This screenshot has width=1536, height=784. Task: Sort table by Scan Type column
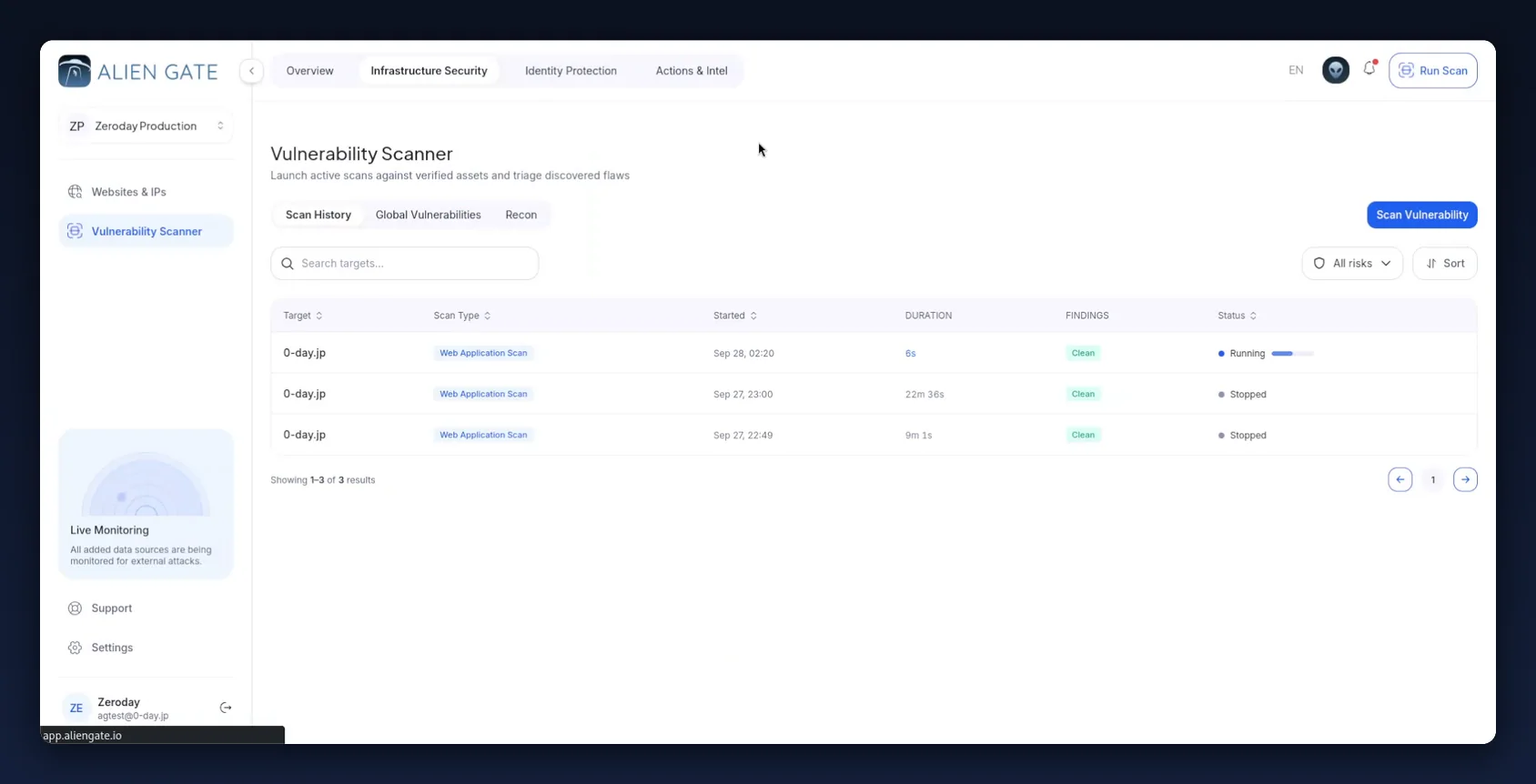click(462, 316)
